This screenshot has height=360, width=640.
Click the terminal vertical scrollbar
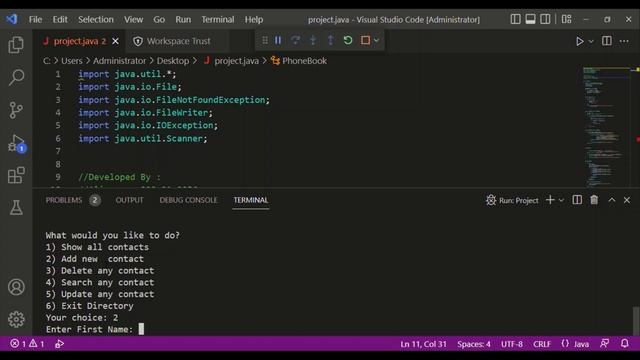[x=636, y=321]
